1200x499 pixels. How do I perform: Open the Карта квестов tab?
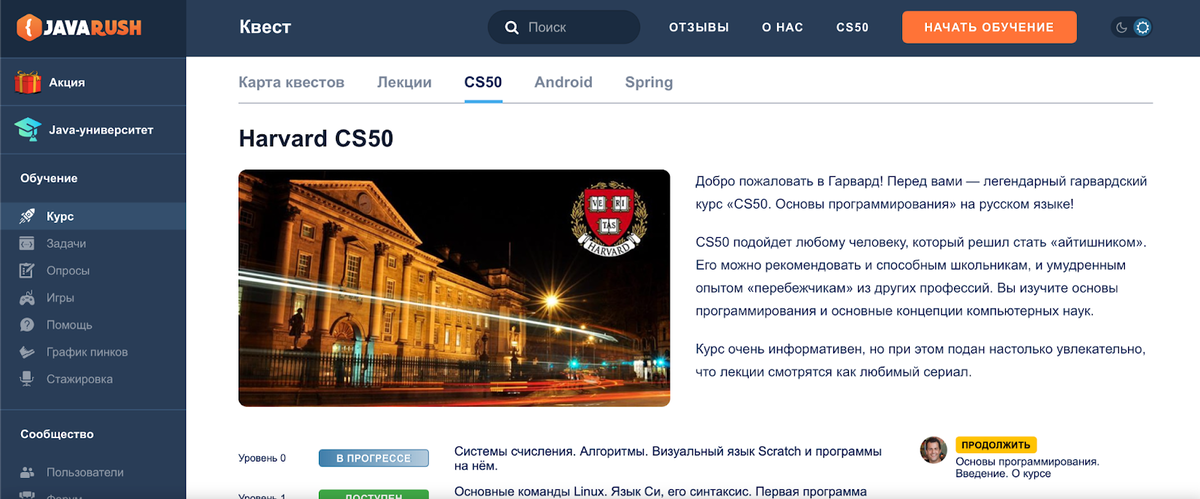291,82
